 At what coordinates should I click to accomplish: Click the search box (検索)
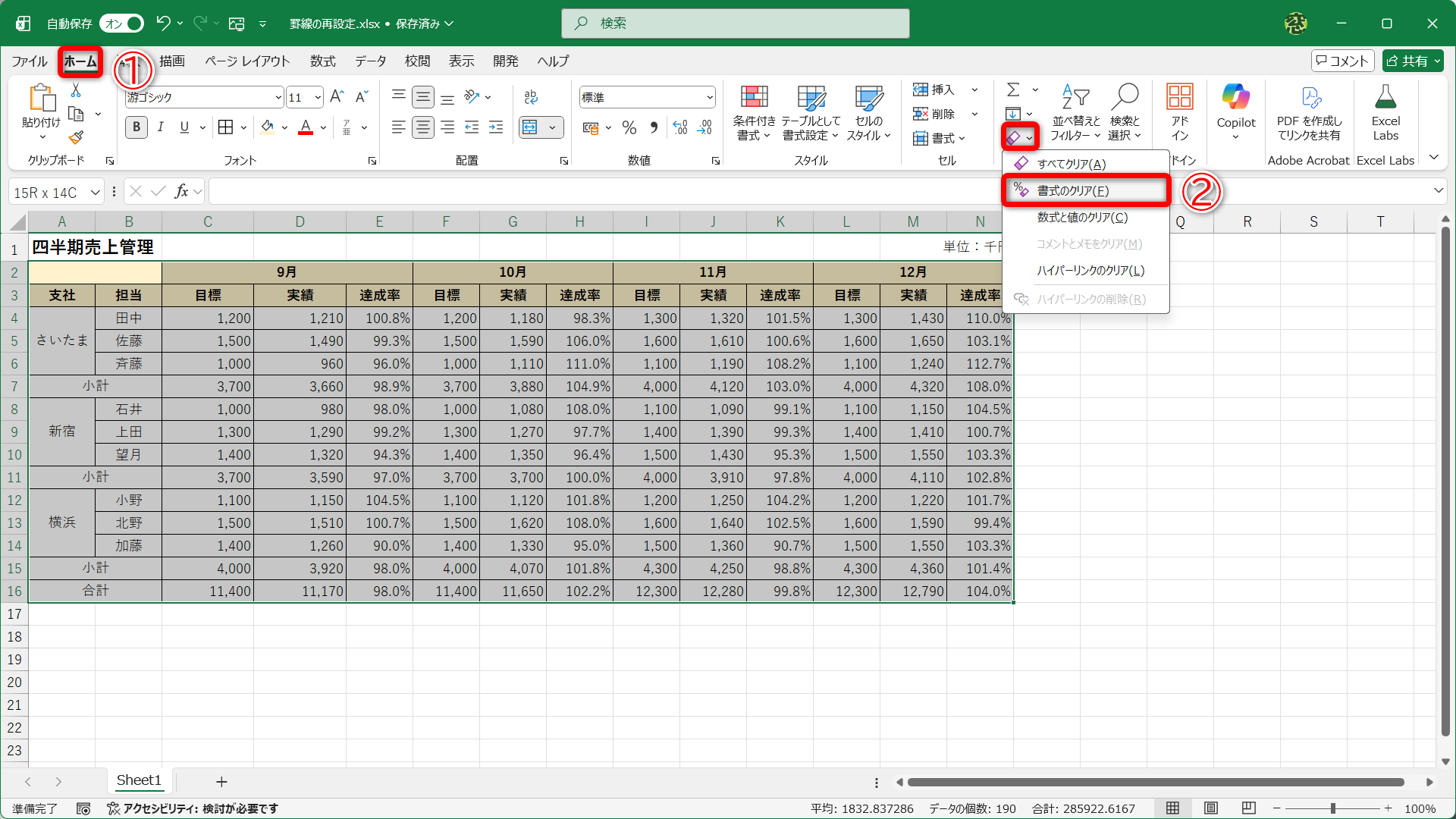coord(735,24)
